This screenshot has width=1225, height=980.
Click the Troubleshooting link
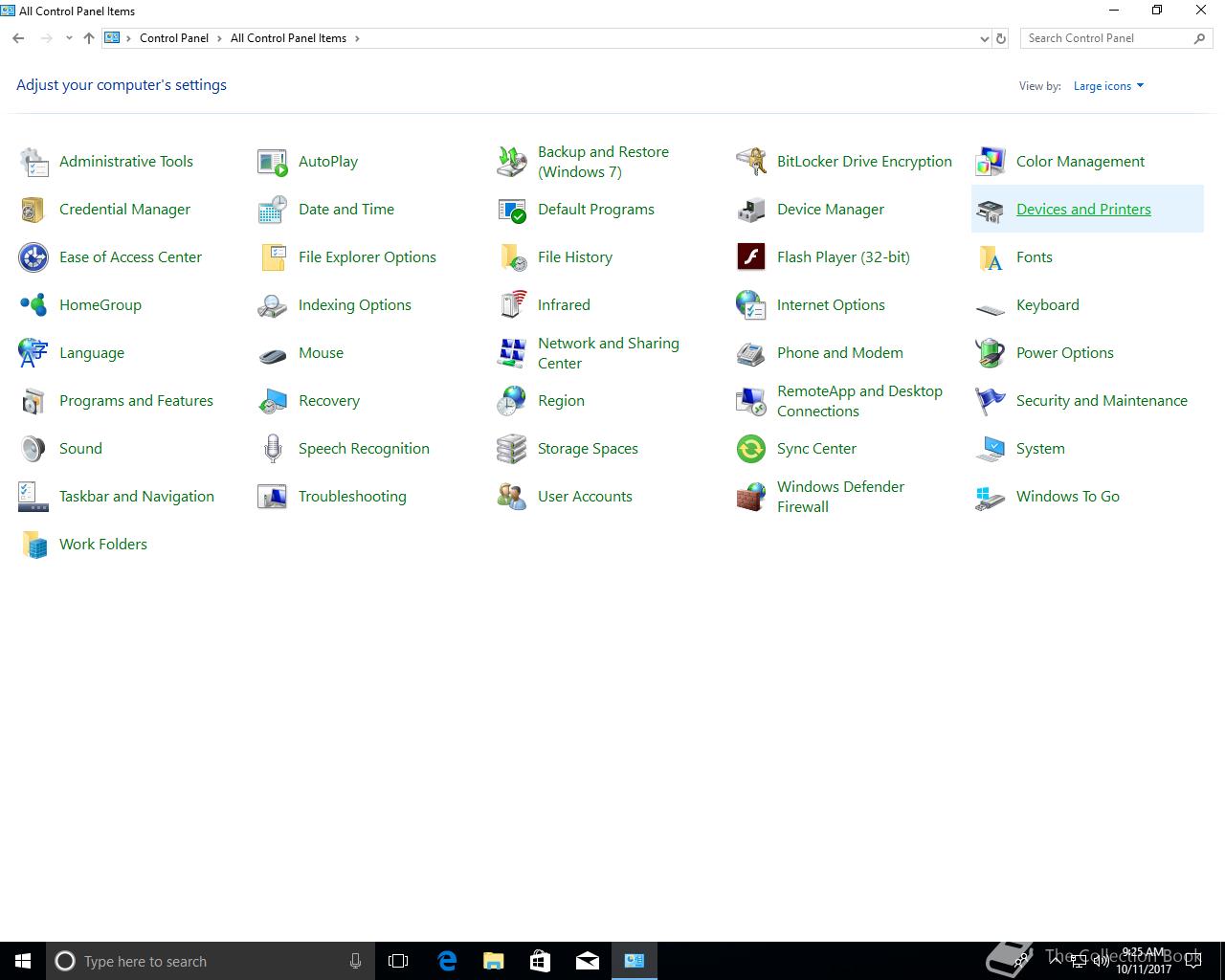(x=352, y=497)
